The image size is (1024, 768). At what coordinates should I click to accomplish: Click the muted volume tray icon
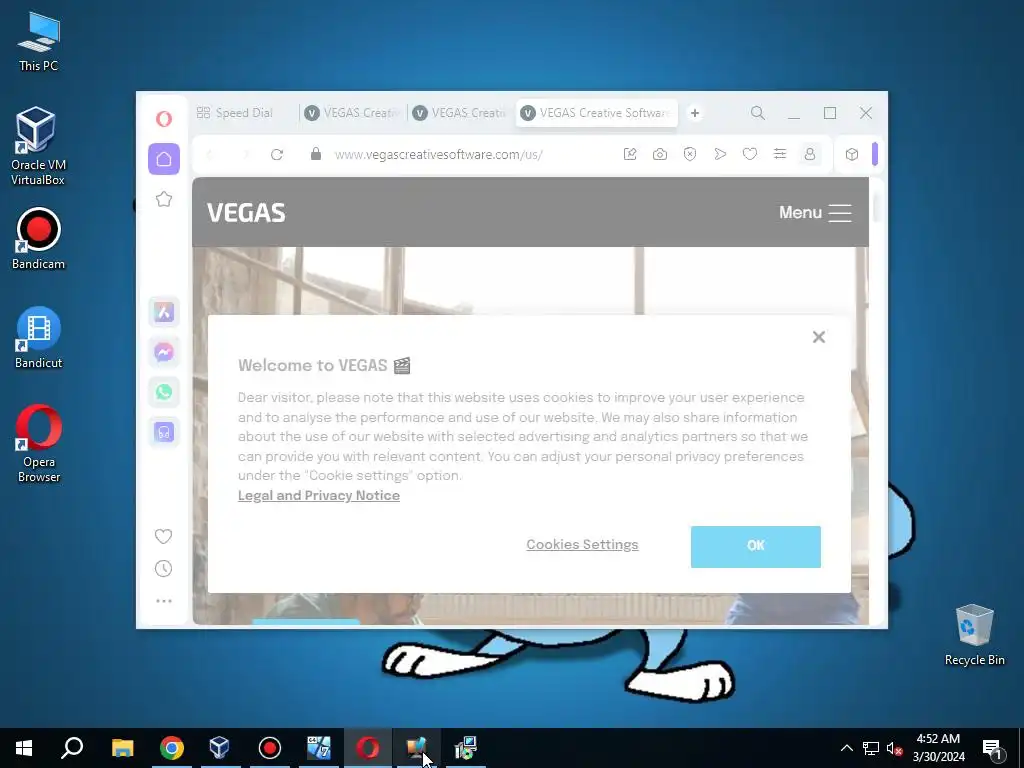click(x=895, y=748)
